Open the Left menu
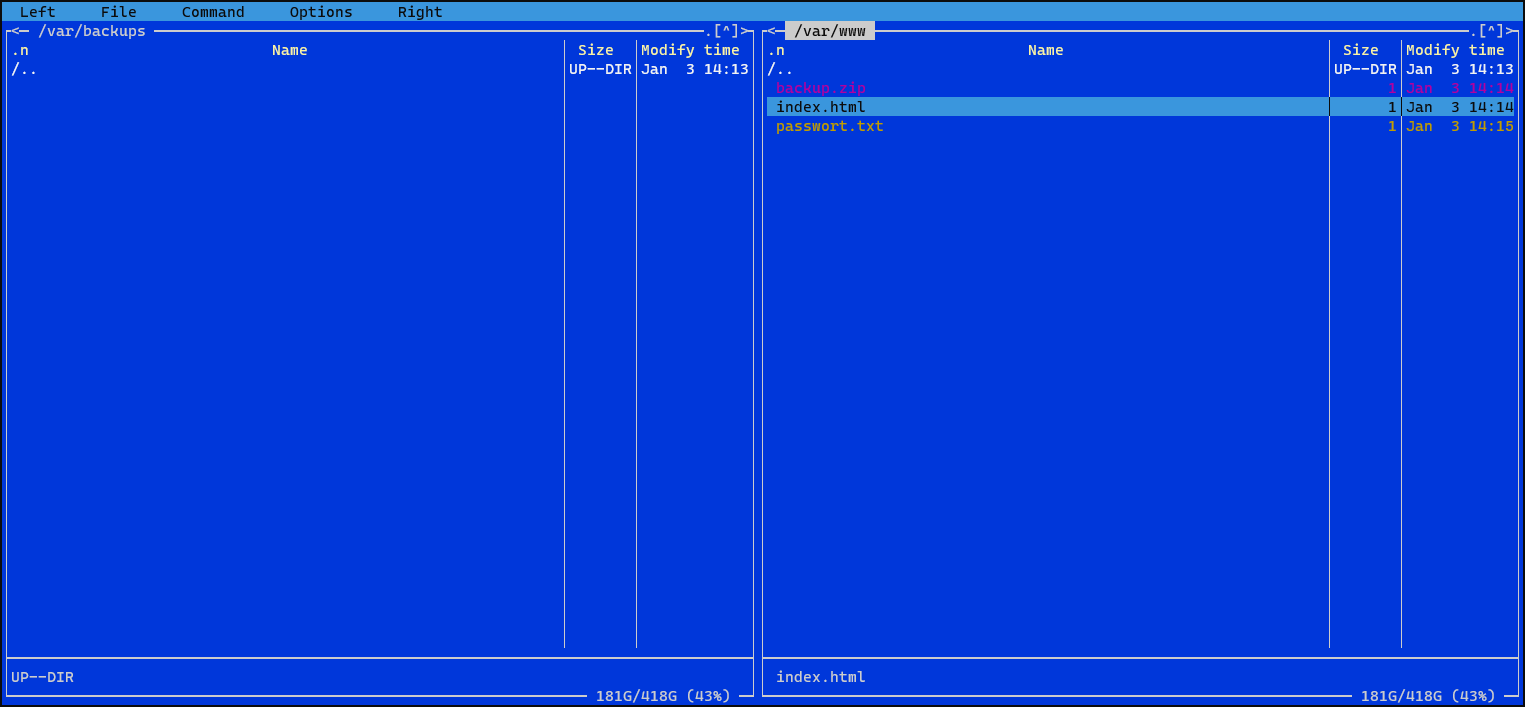 38,12
